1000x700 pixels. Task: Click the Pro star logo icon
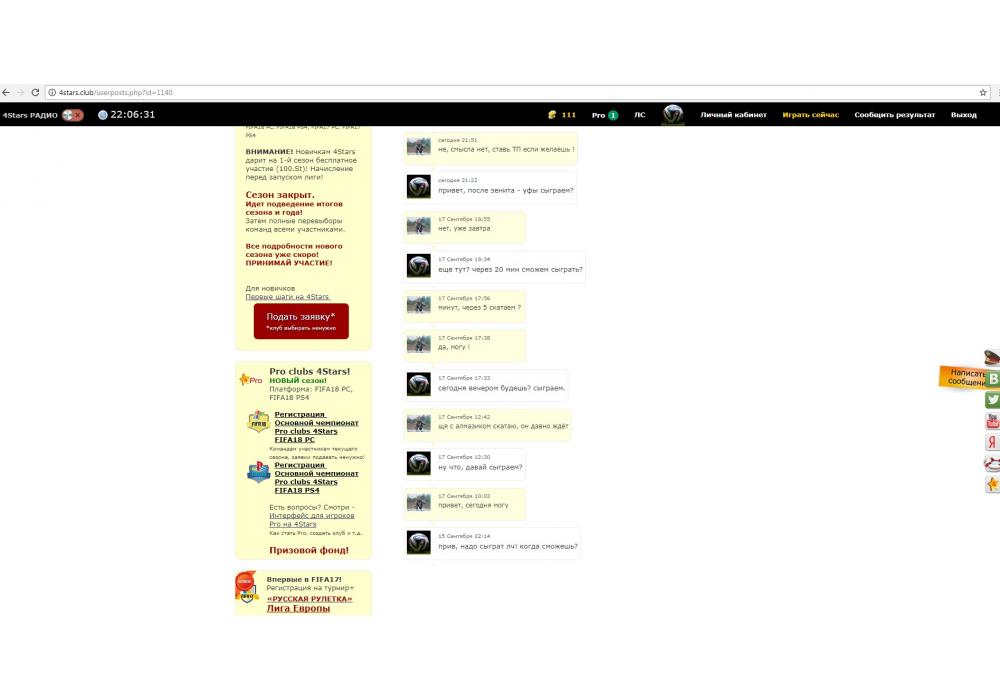(251, 379)
